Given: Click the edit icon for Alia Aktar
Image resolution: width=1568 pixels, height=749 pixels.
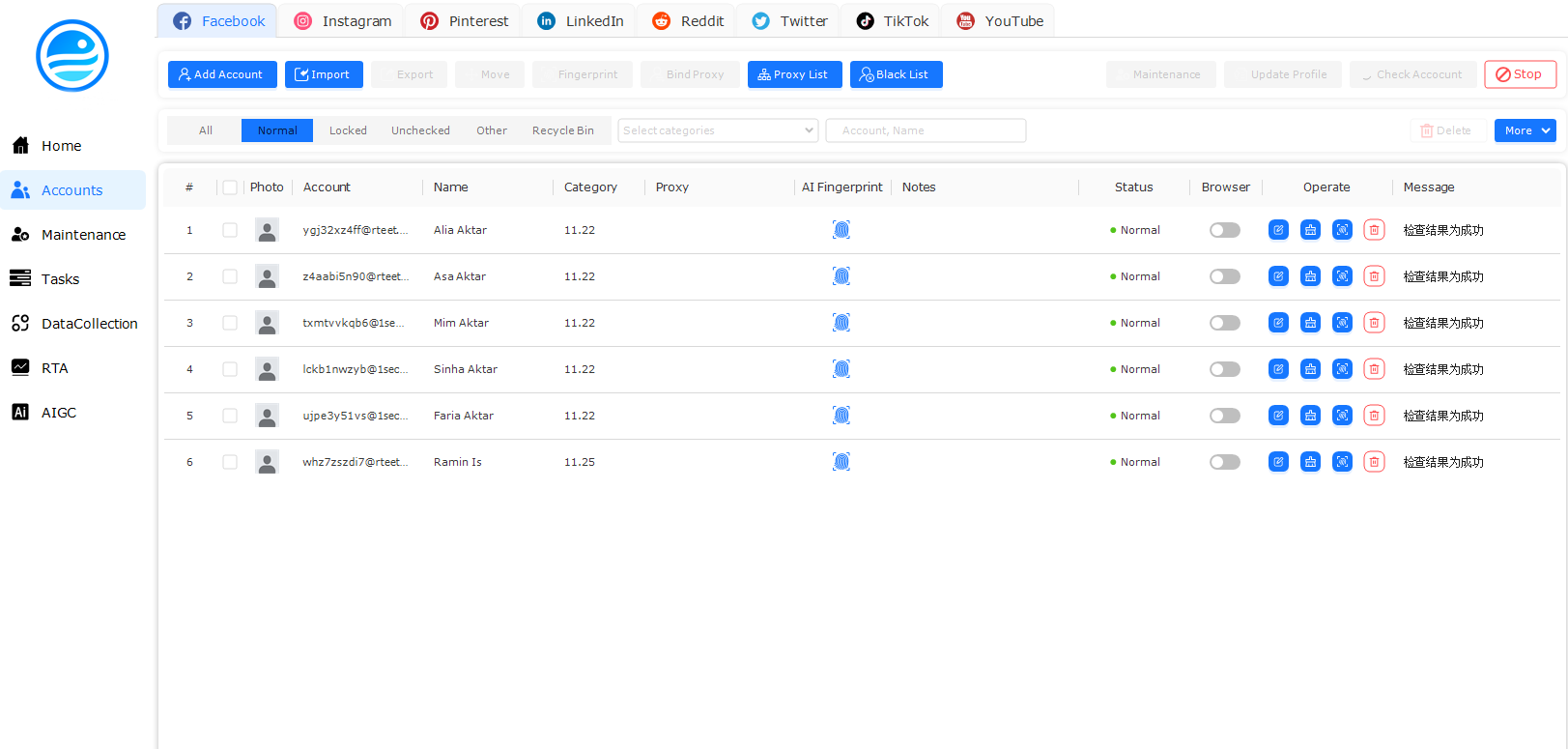Looking at the screenshot, I should [x=1278, y=230].
